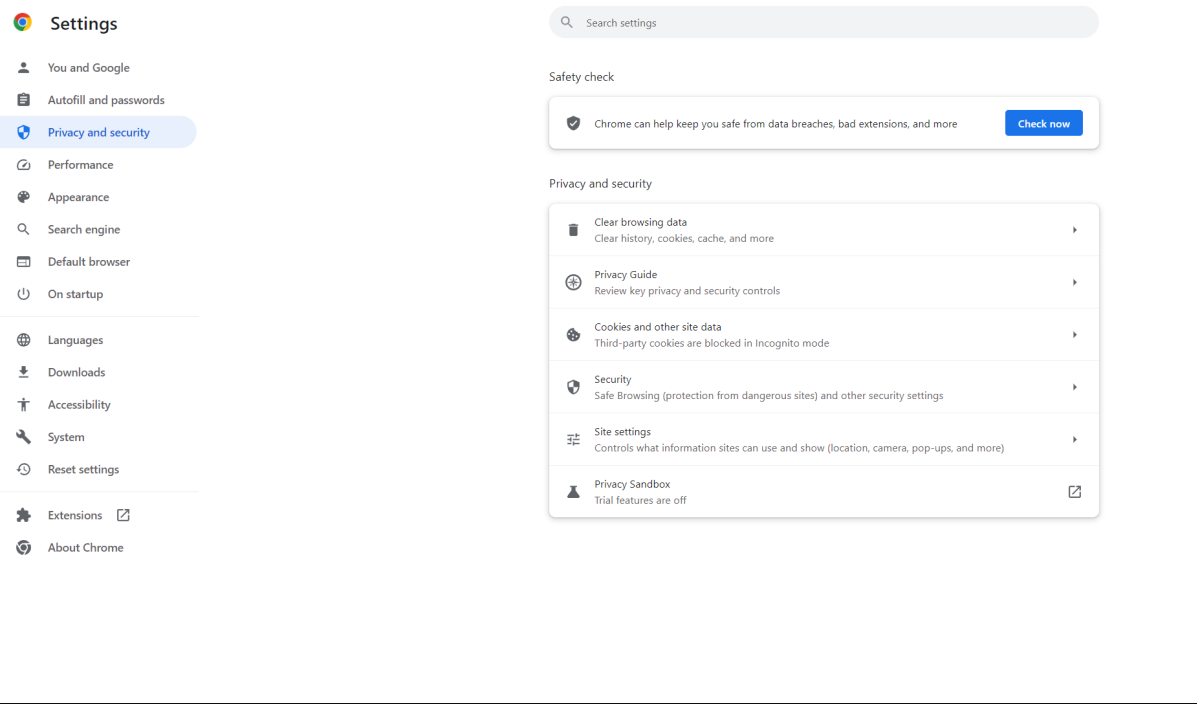Click 'Third-party cookies are blocked in Incognito mode' text
Screen dimensions: 1197x704
711,343
